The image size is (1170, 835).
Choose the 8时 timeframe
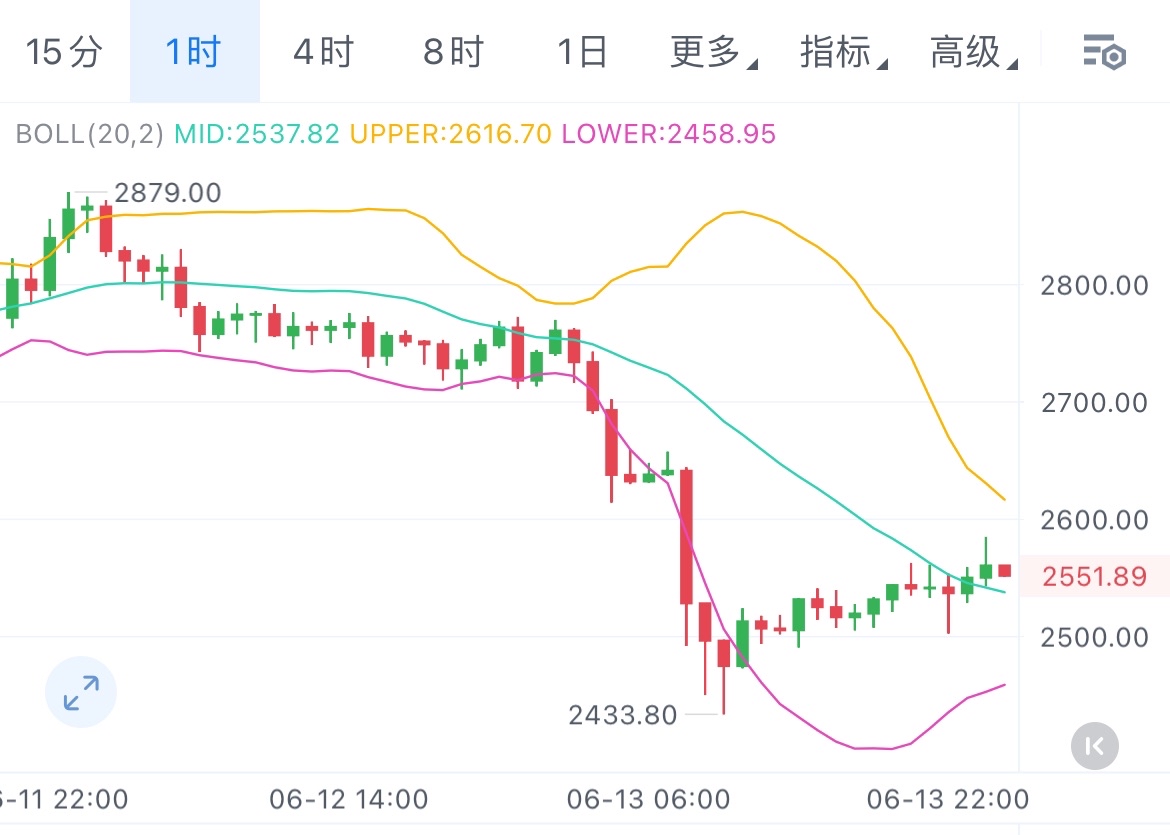453,51
